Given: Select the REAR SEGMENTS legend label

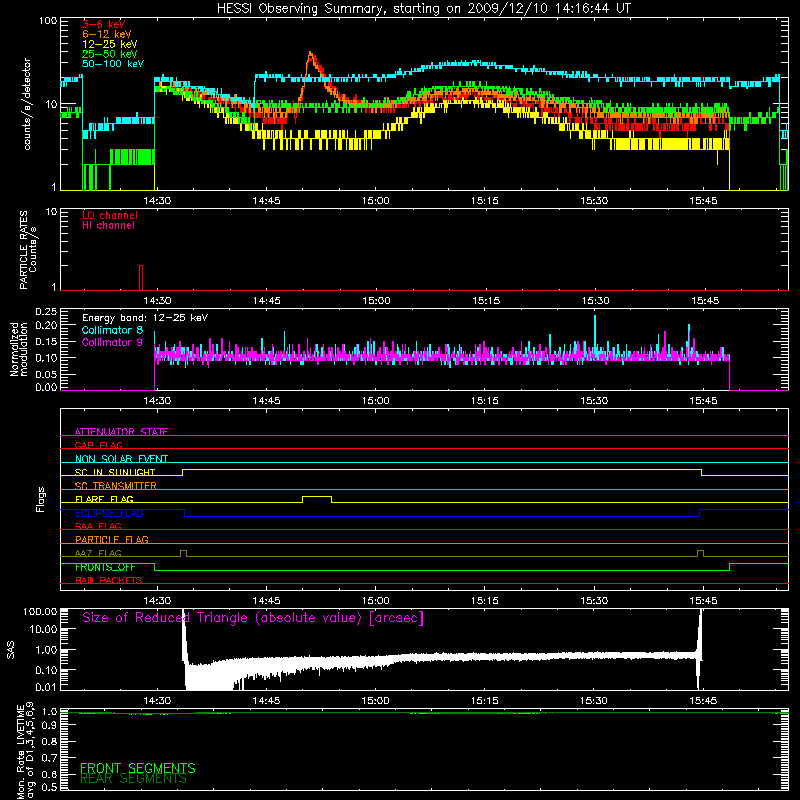Looking at the screenshot, I should 134,779.
